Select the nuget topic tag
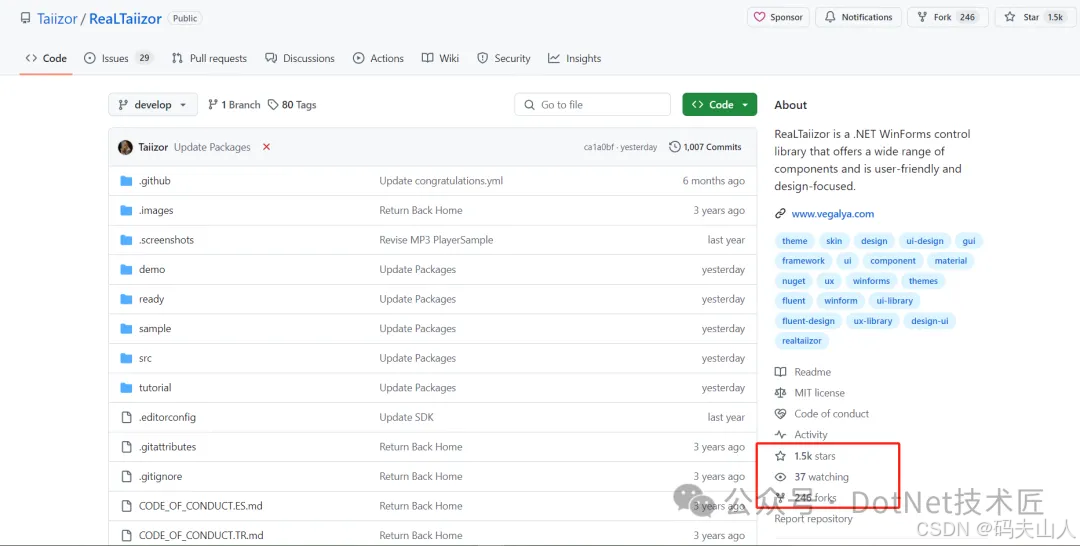The image size is (1080, 546). pos(793,281)
